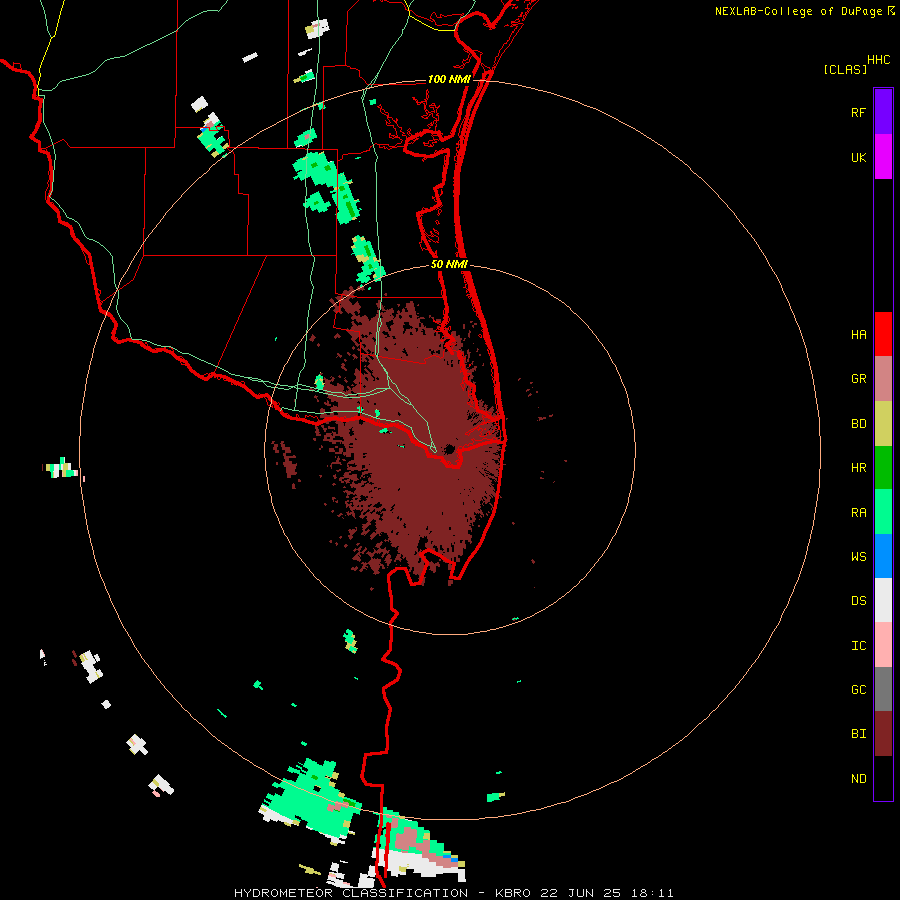Click the RF purple legend swatch
Image resolution: width=900 pixels, height=900 pixels.
pyautogui.click(x=883, y=112)
